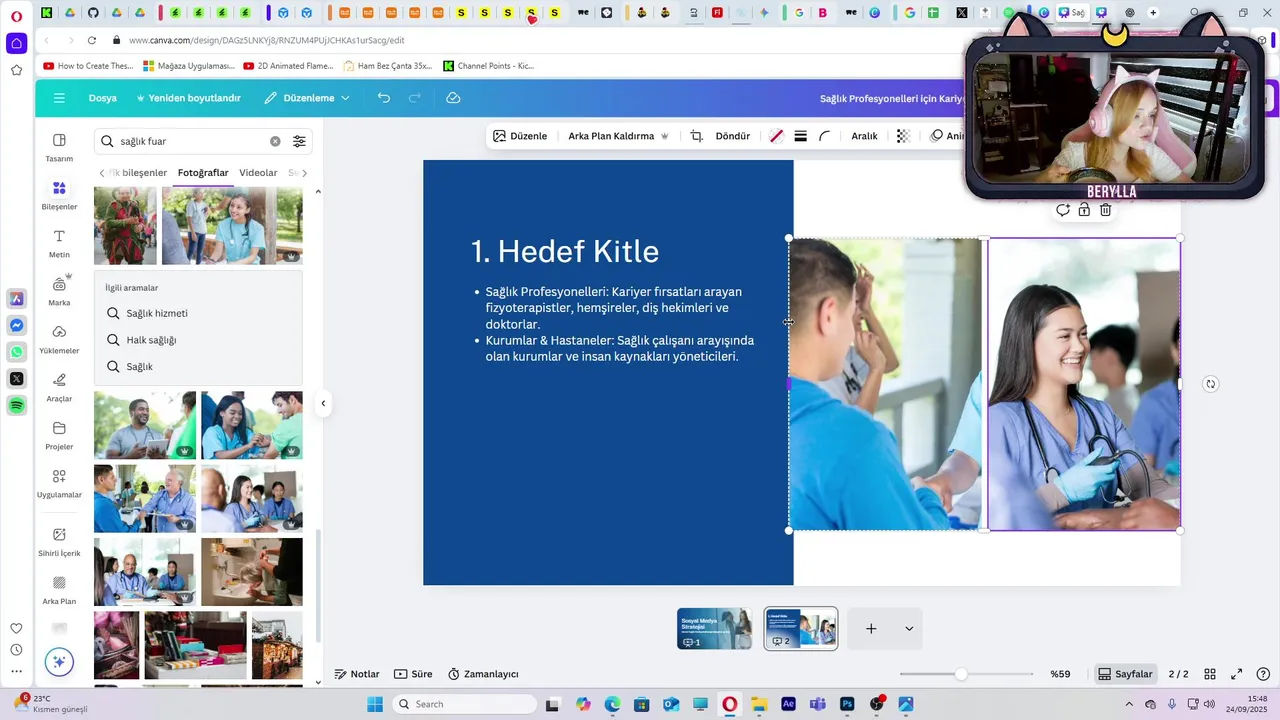Viewport: 1280px width, 720px height.
Task: Open the hamburger main menu
Action: click(x=59, y=98)
